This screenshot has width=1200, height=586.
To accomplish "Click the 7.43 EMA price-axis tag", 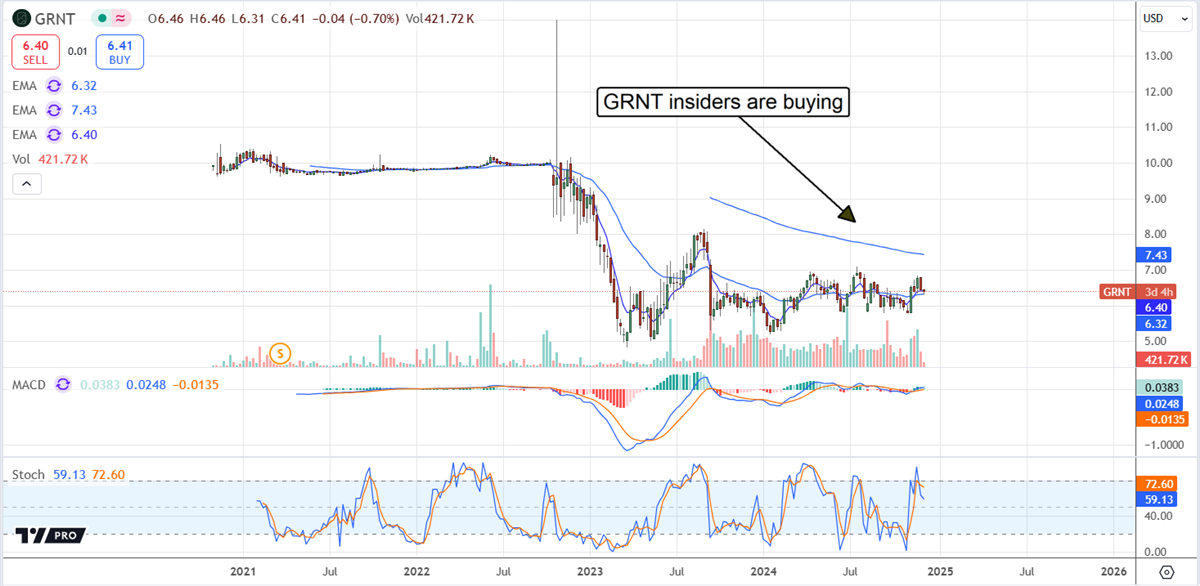I will [1156, 256].
